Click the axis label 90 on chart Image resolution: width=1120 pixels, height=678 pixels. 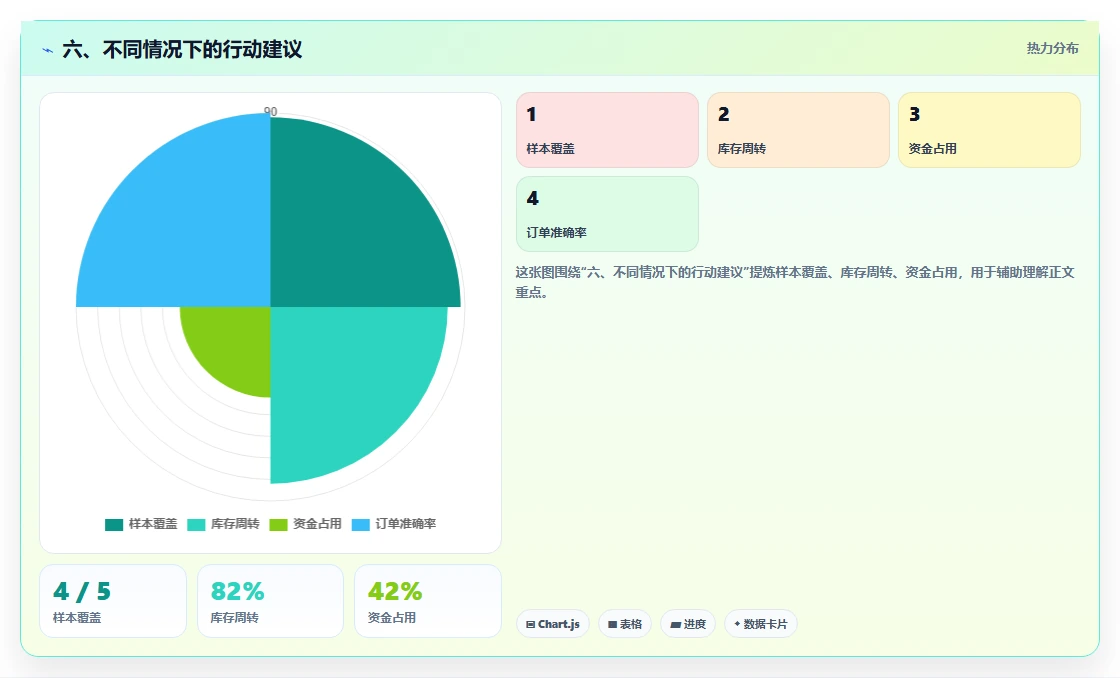click(271, 111)
